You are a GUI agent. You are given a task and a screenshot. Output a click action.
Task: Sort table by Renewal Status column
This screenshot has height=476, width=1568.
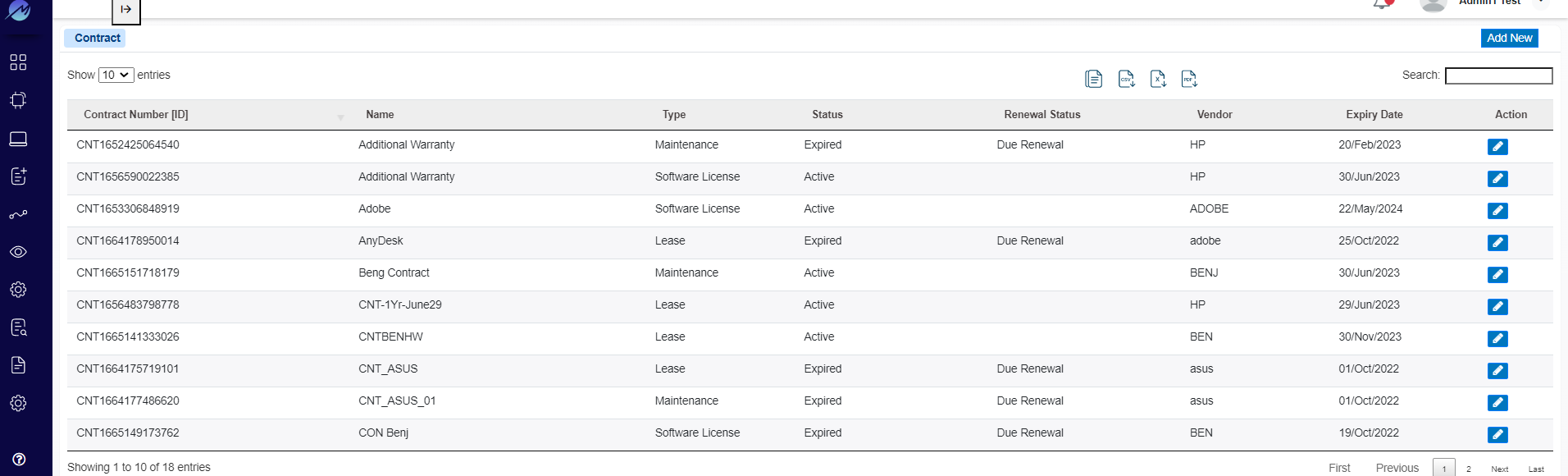[x=1042, y=115]
